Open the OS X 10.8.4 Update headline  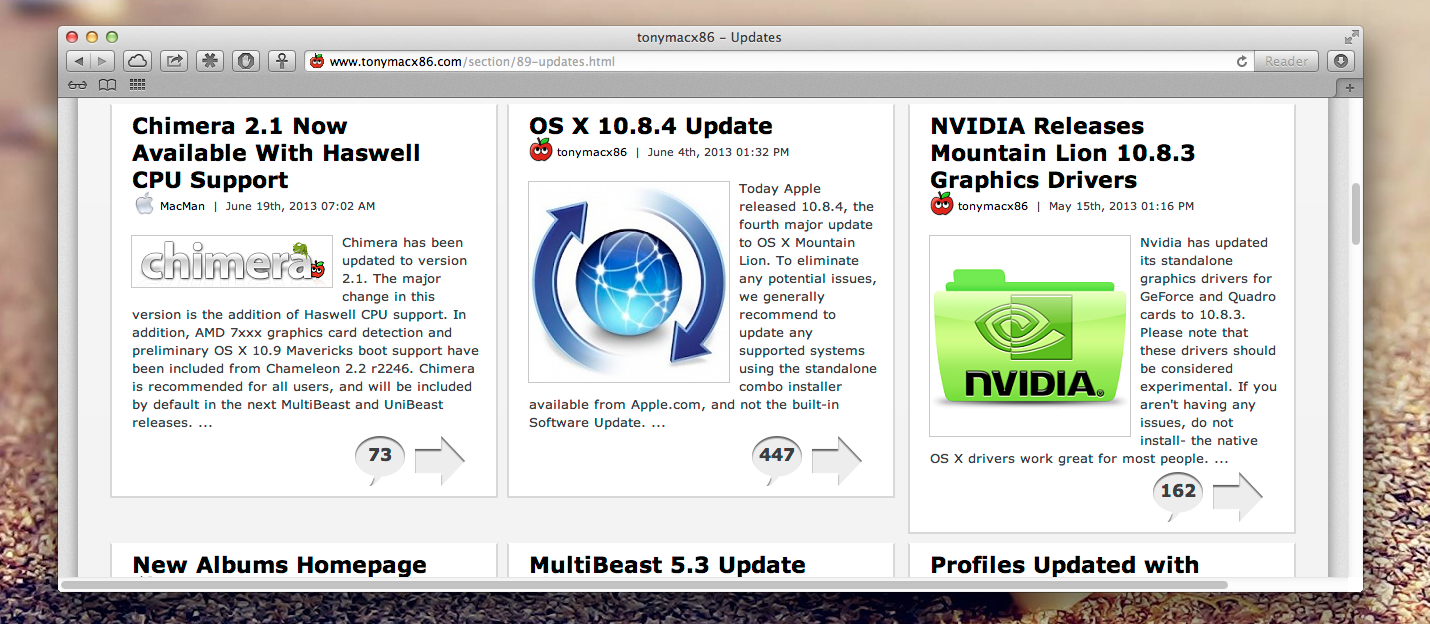651,126
